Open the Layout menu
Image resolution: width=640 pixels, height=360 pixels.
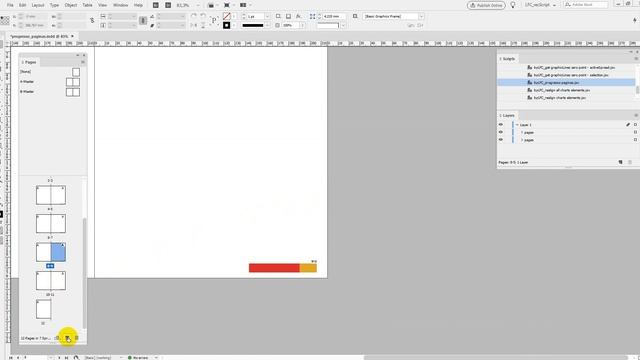(38, 5)
